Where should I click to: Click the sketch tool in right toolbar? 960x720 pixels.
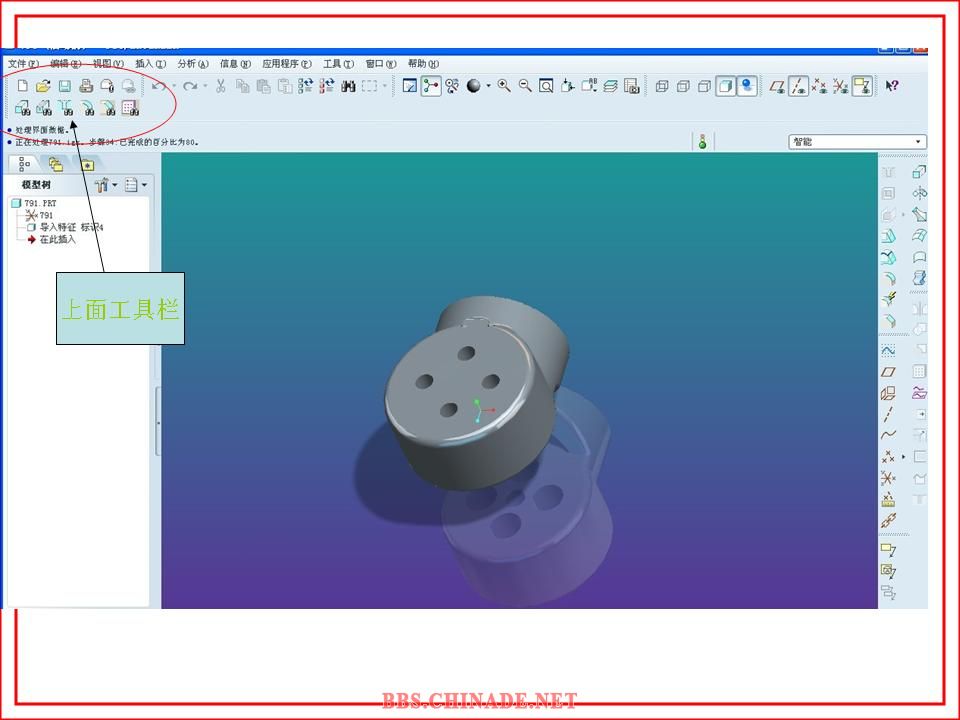point(888,350)
